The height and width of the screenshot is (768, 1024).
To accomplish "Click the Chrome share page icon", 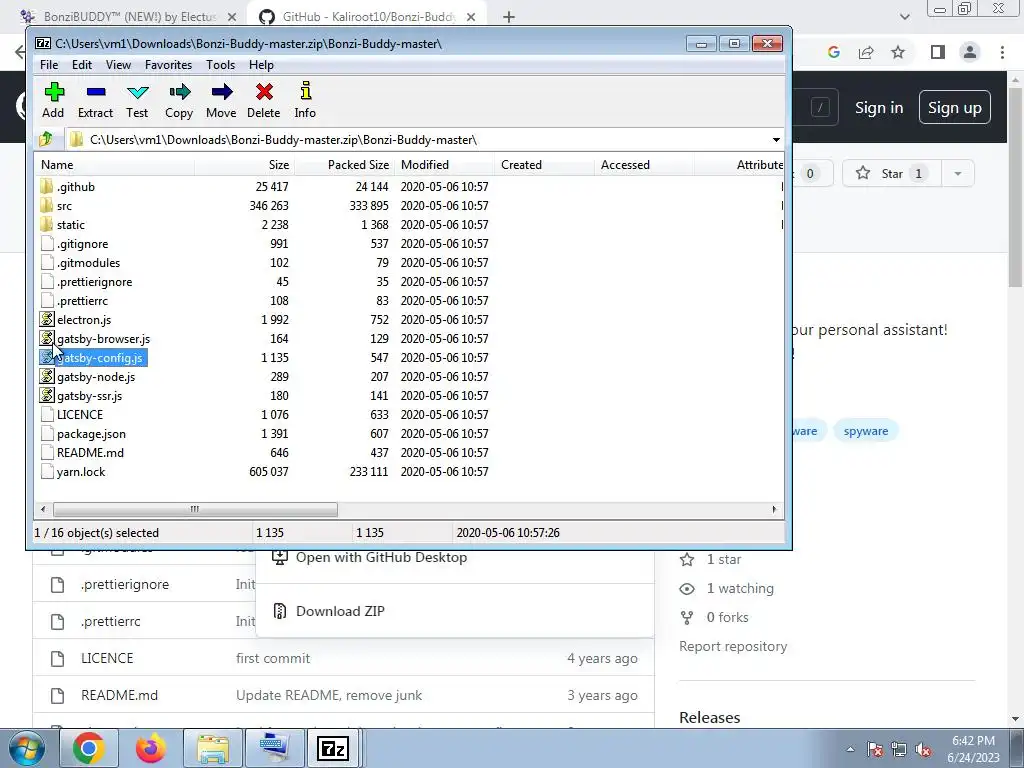I will pyautogui.click(x=866, y=52).
